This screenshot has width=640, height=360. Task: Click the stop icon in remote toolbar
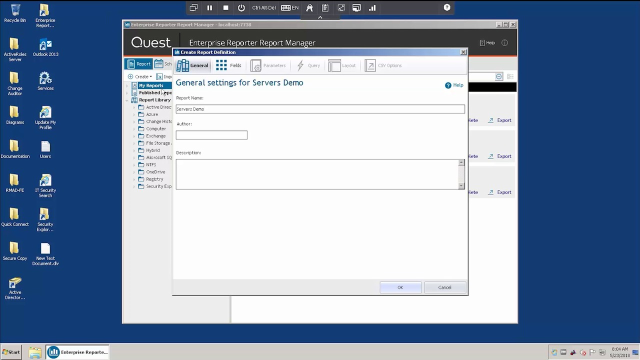click(225, 8)
